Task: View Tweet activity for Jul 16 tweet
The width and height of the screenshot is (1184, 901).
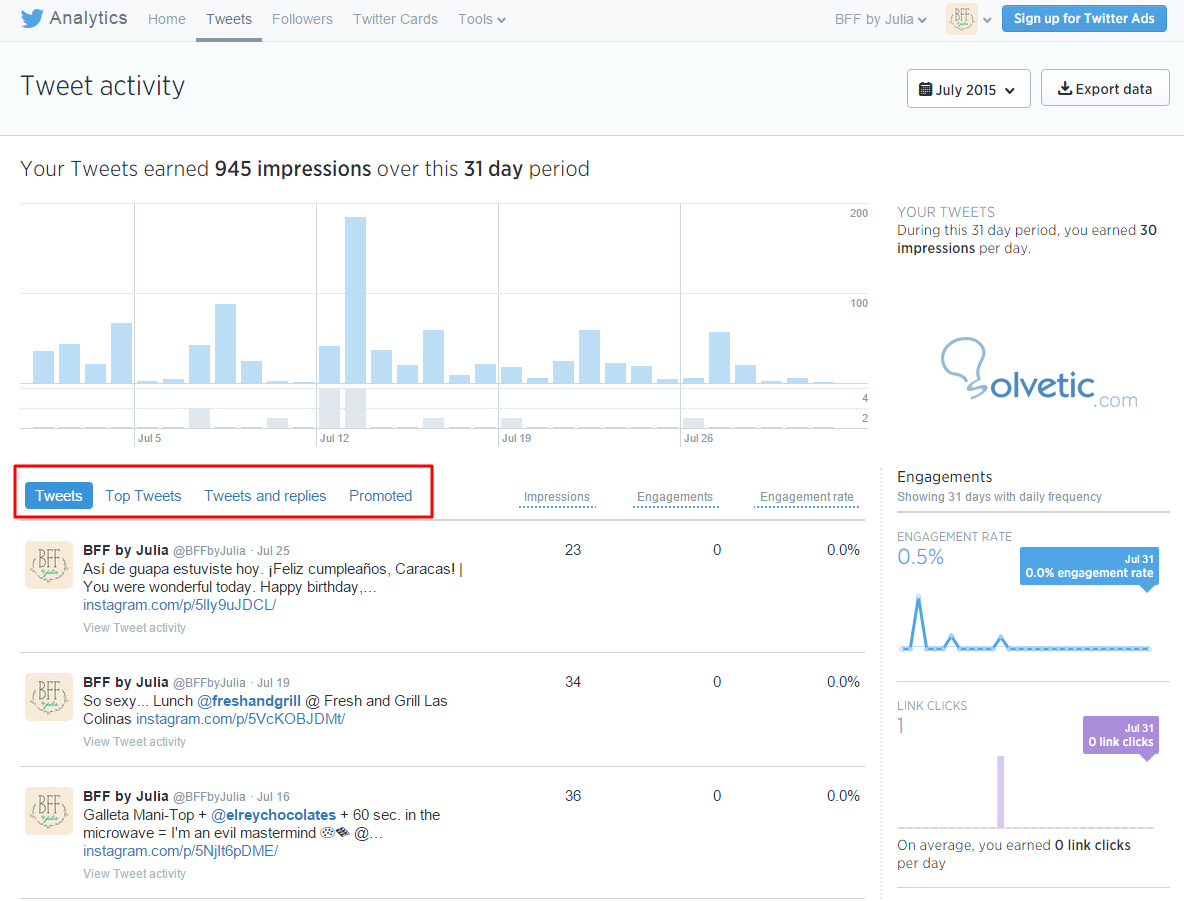Action: (134, 874)
